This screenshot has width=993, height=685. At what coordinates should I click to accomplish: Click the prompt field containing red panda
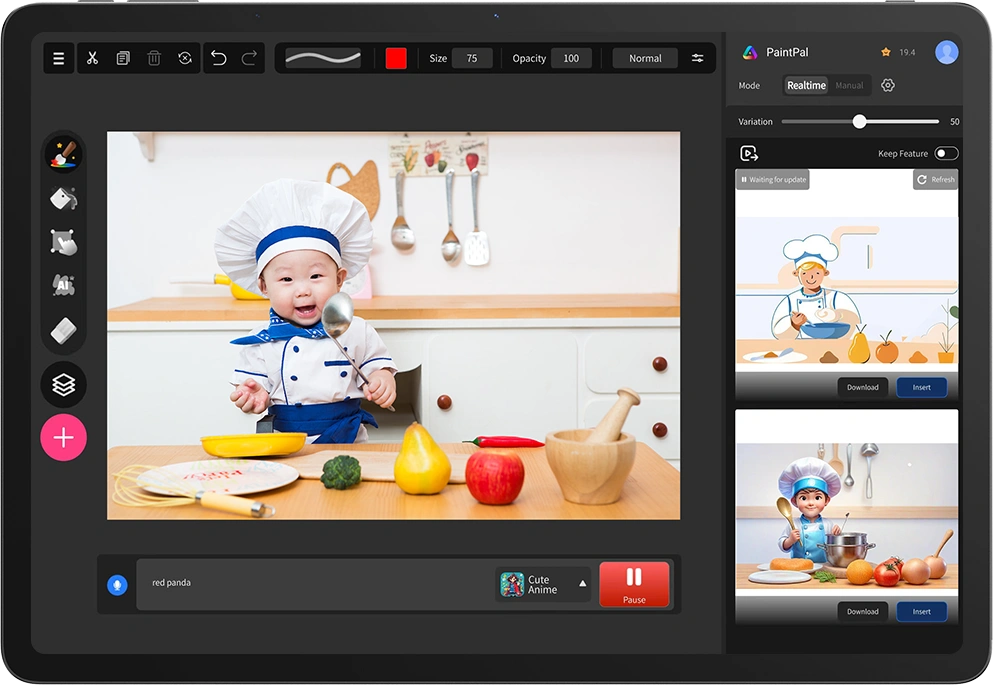pyautogui.click(x=310, y=583)
